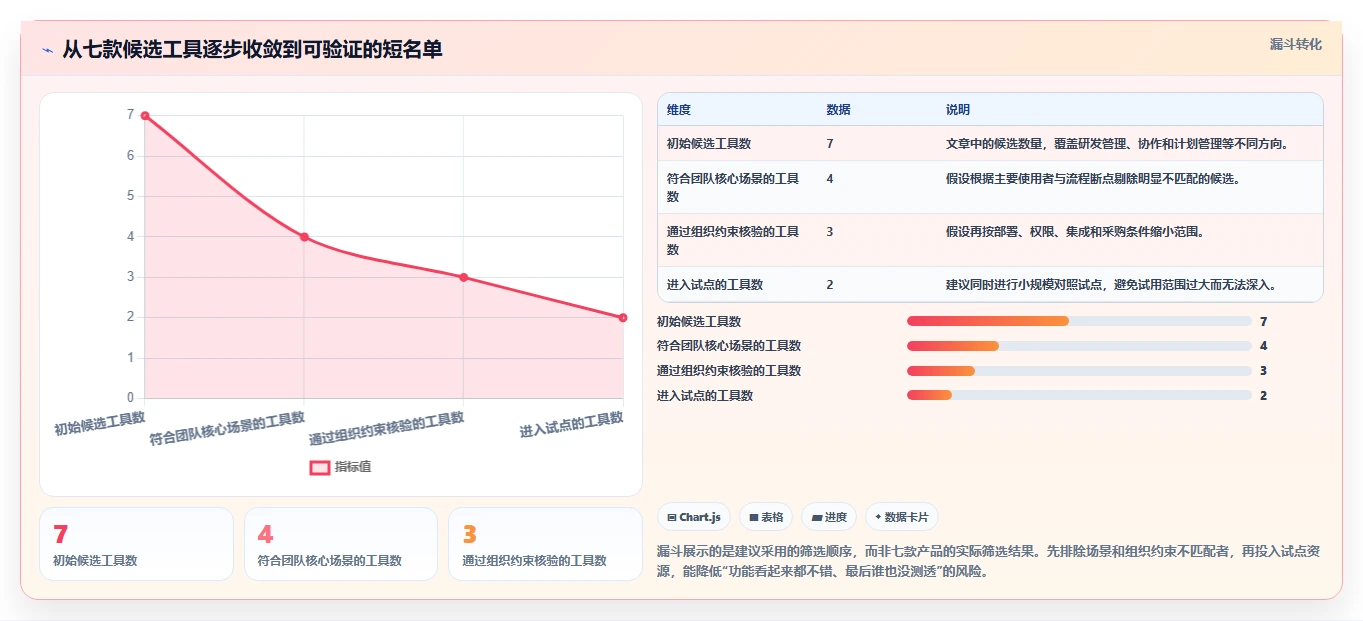Select the 初始候选工具数 table row label
Image resolution: width=1363 pixels, height=621 pixels.
tap(709, 144)
